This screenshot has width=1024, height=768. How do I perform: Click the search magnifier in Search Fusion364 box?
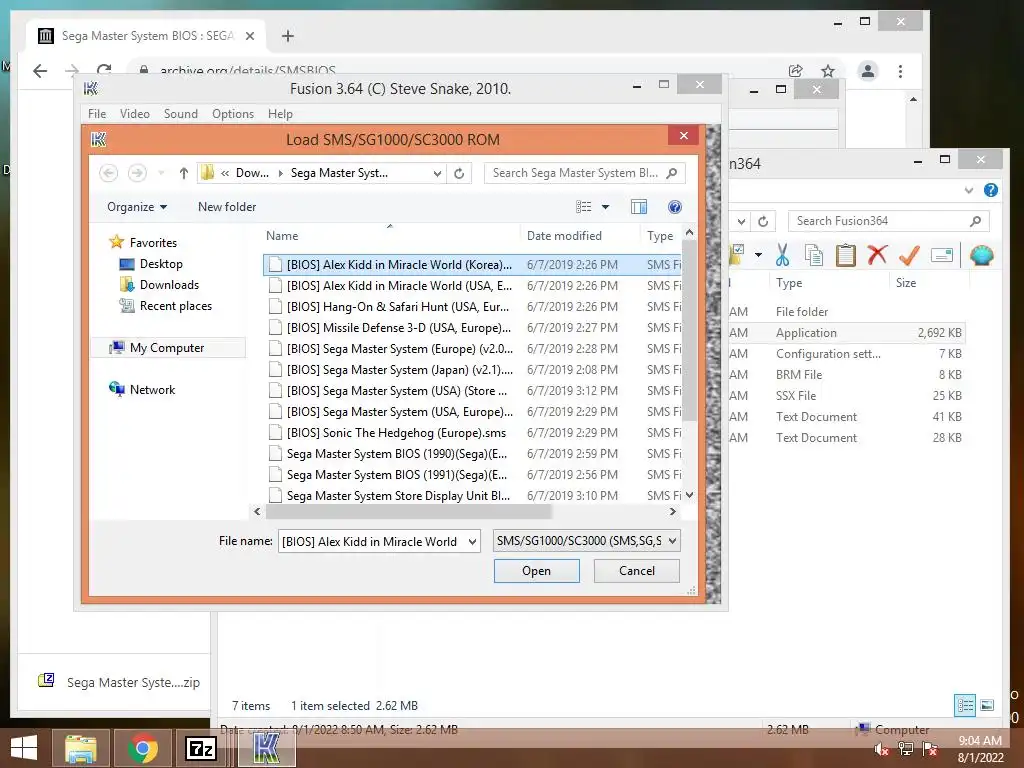point(975,221)
